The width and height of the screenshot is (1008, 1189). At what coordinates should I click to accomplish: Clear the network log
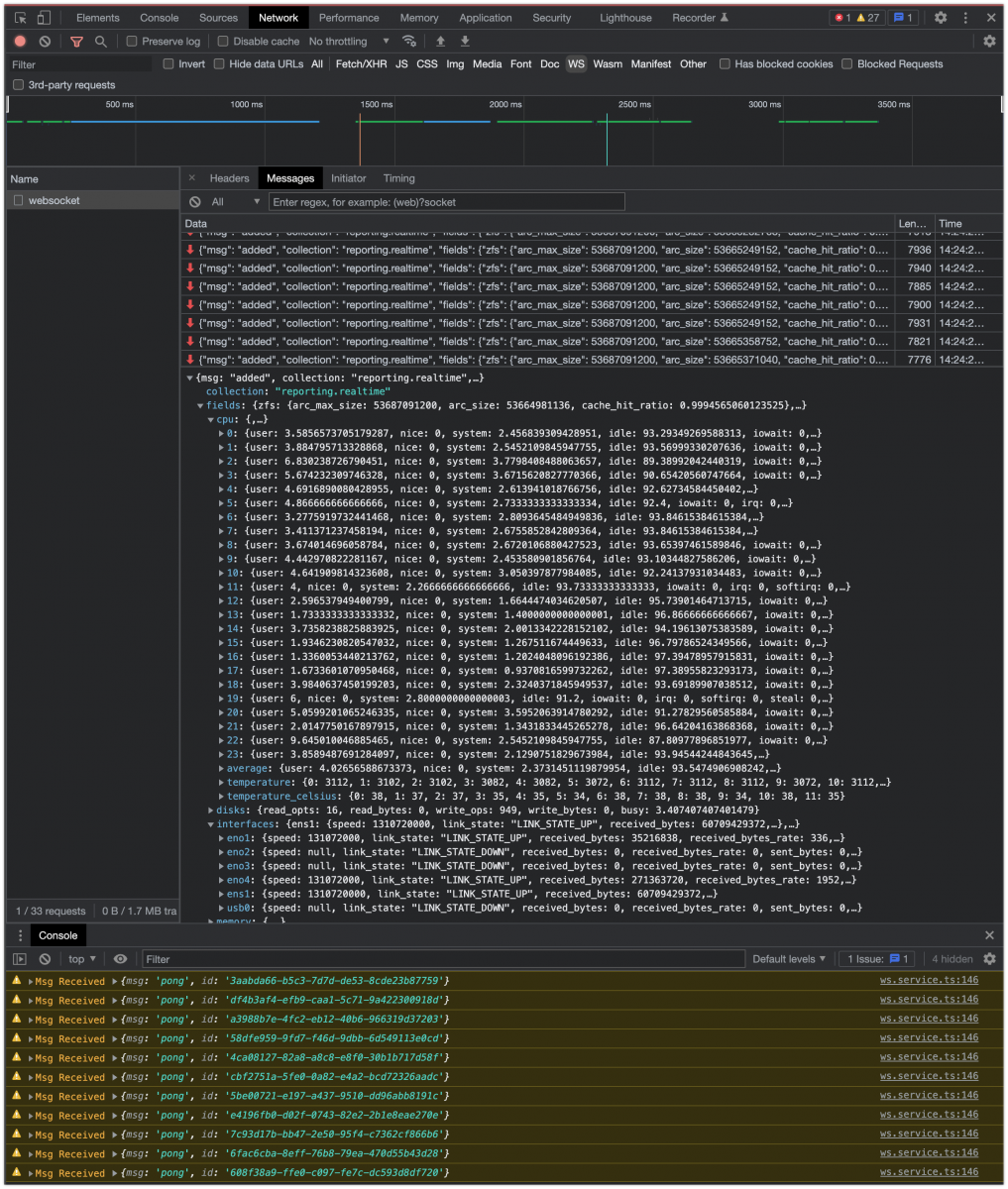click(x=45, y=42)
